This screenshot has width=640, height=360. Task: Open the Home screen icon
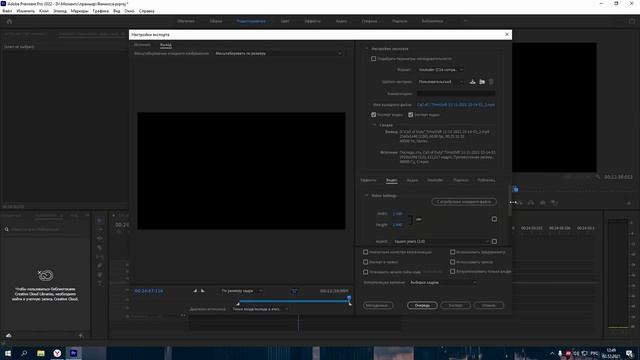click(x=9, y=21)
